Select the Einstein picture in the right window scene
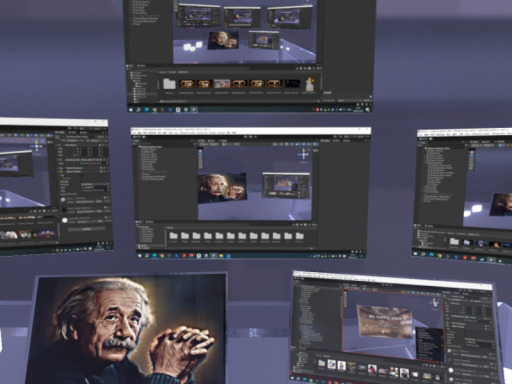The image size is (512, 384). click(x=501, y=205)
